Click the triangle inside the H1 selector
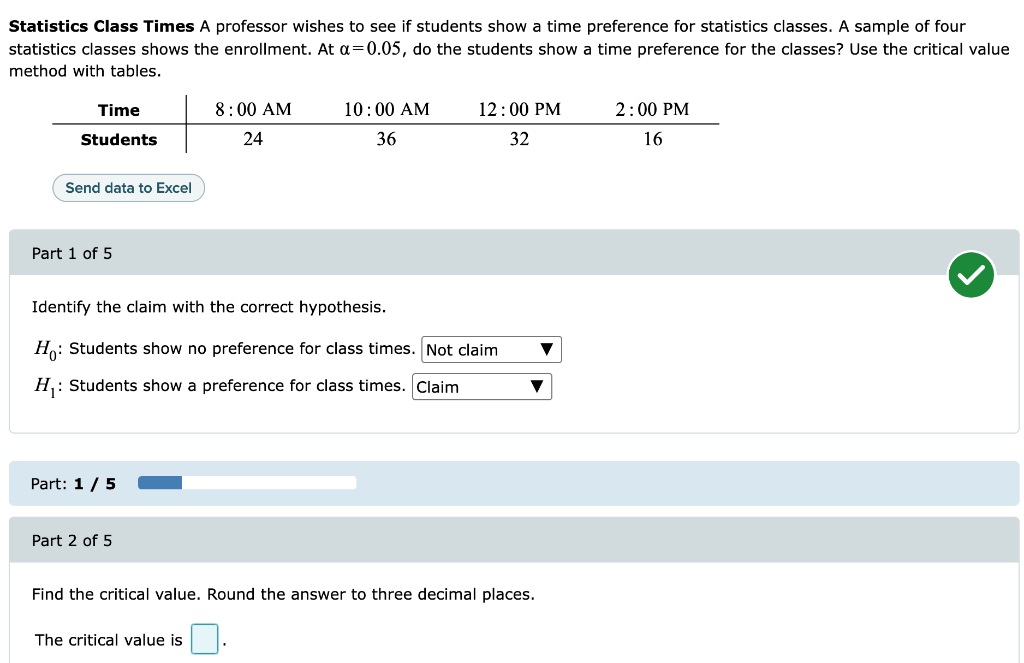This screenshot has width=1024, height=663. (x=536, y=386)
